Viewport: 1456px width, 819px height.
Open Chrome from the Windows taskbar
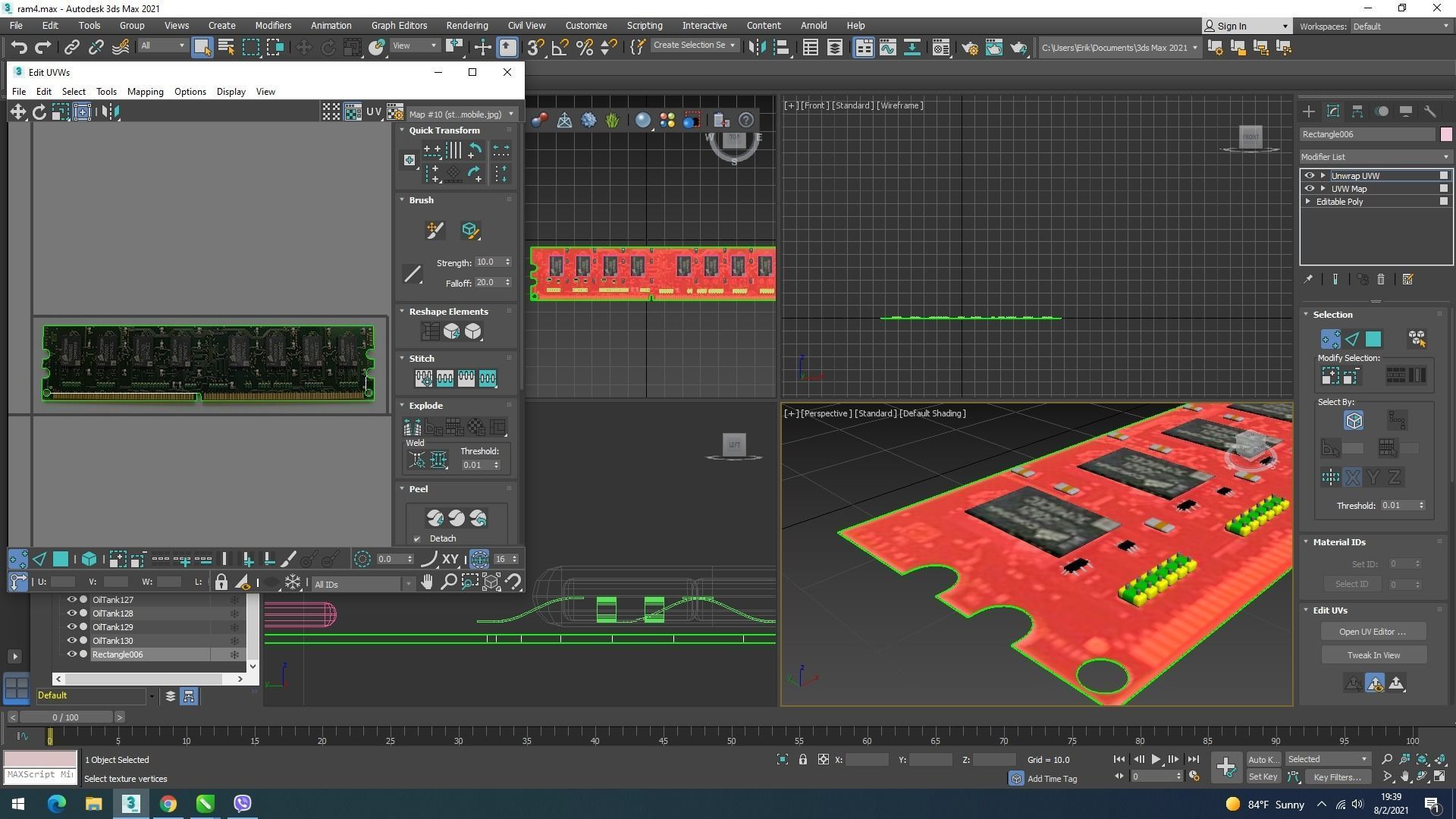(x=168, y=803)
